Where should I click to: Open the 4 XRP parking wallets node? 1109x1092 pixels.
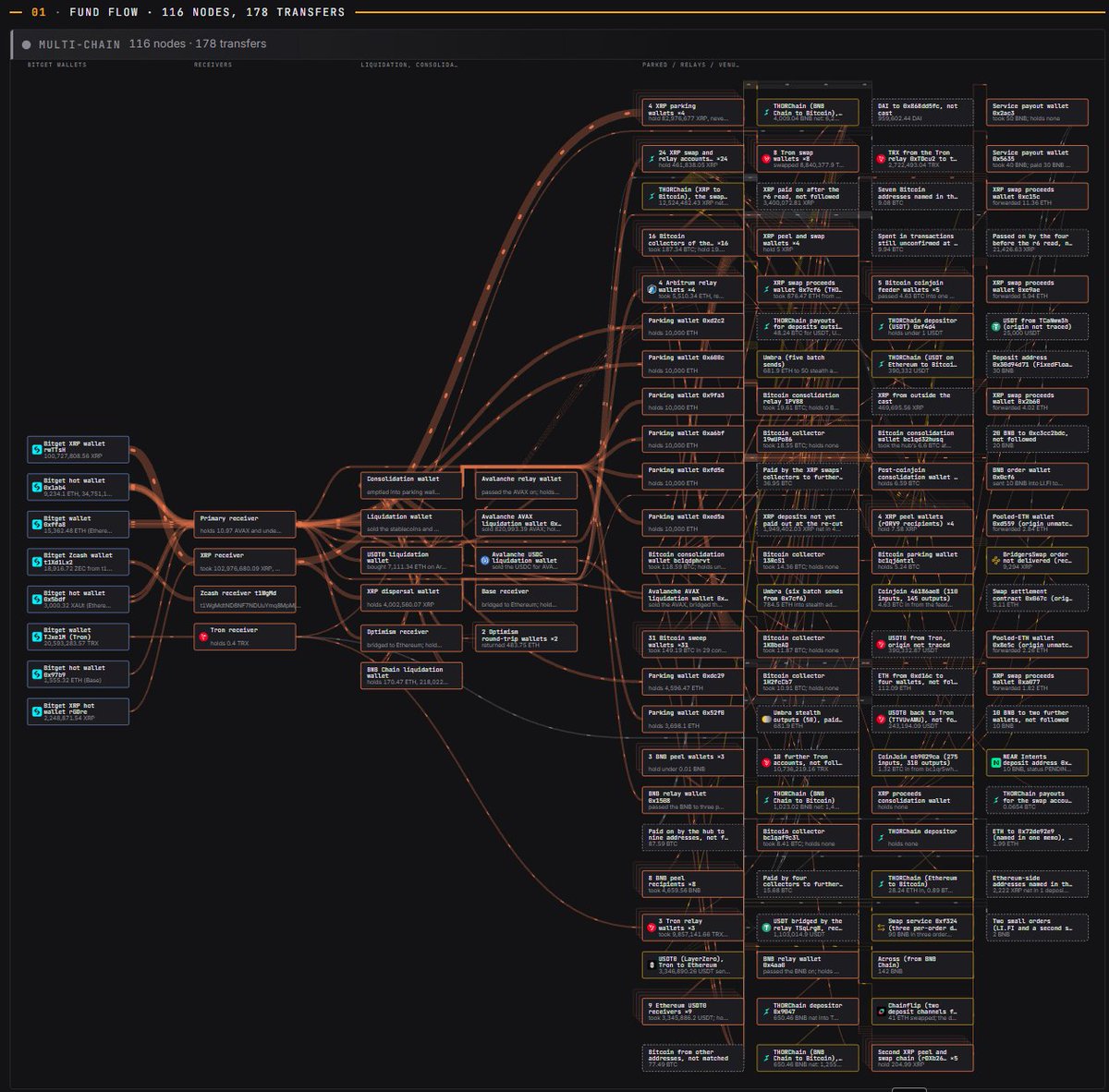pos(692,112)
